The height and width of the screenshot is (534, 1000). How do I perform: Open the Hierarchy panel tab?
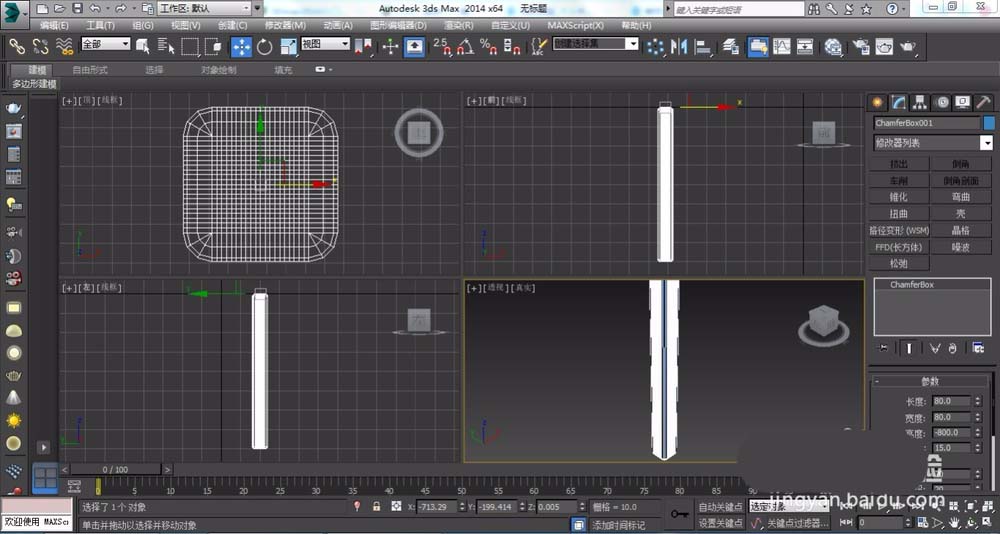(920, 102)
